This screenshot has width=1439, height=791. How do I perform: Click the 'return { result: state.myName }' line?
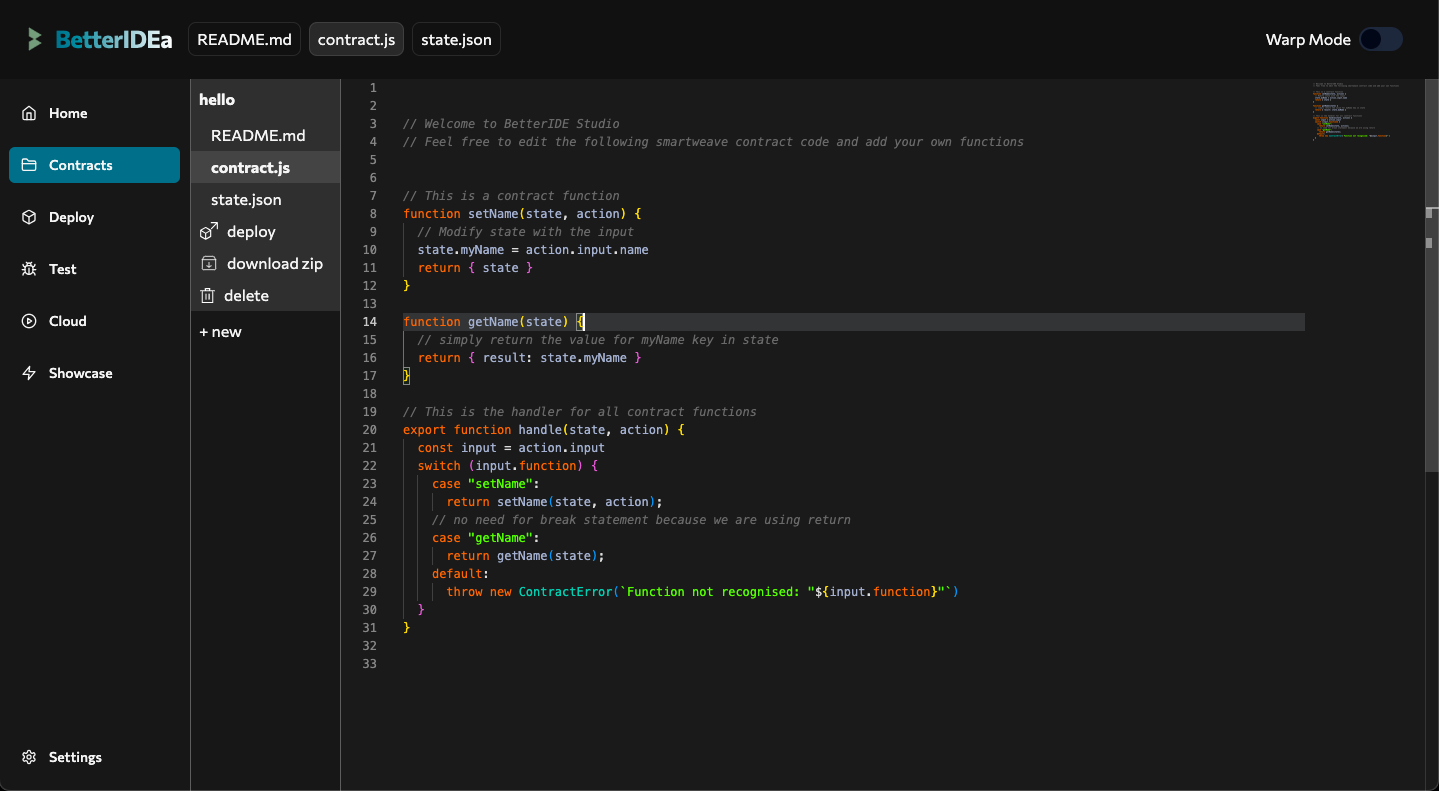click(x=529, y=358)
